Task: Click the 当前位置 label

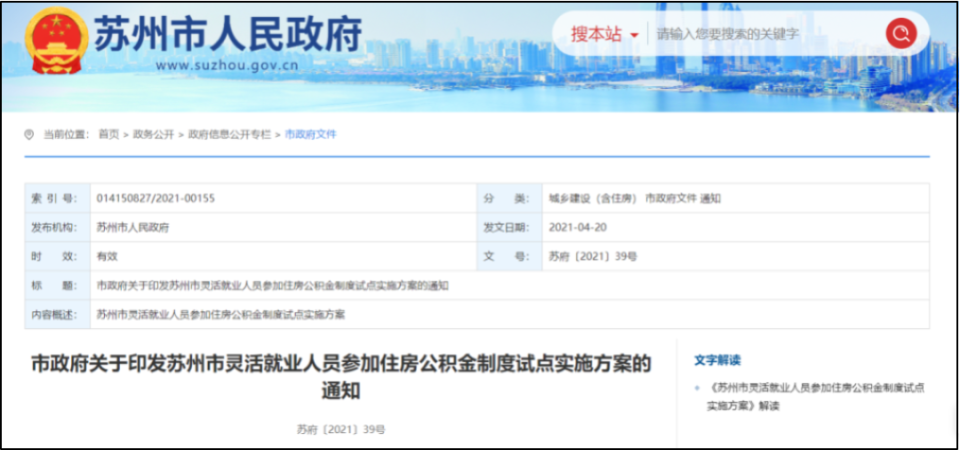Action: coord(66,135)
